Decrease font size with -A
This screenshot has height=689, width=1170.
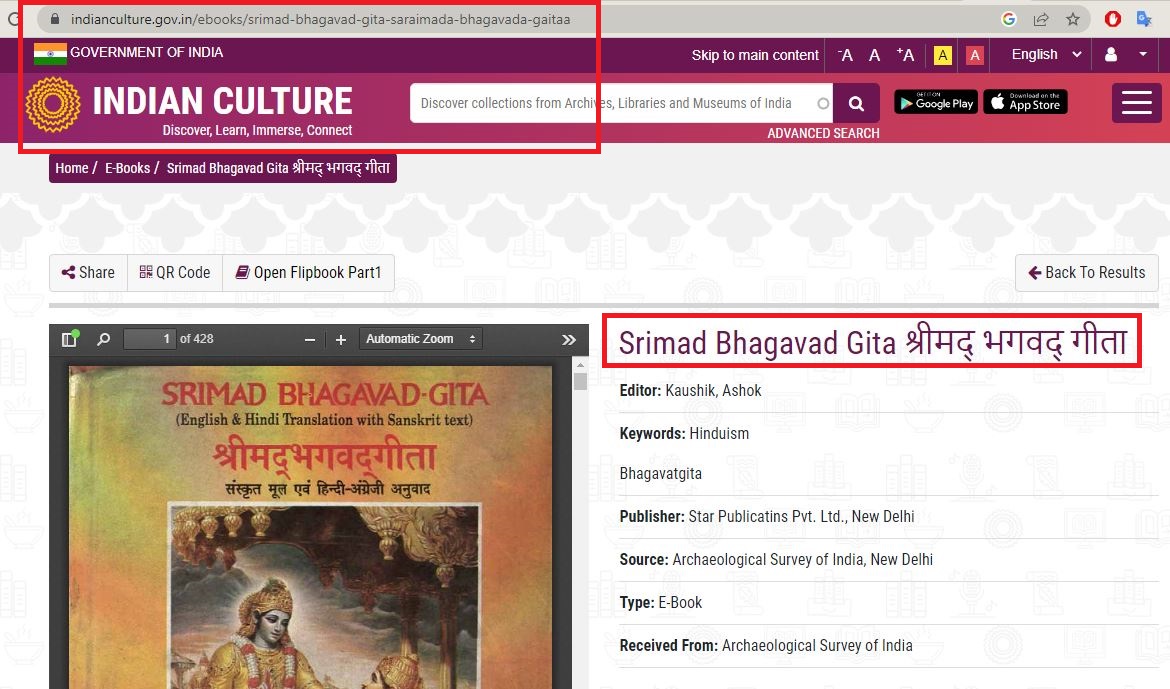coord(845,55)
